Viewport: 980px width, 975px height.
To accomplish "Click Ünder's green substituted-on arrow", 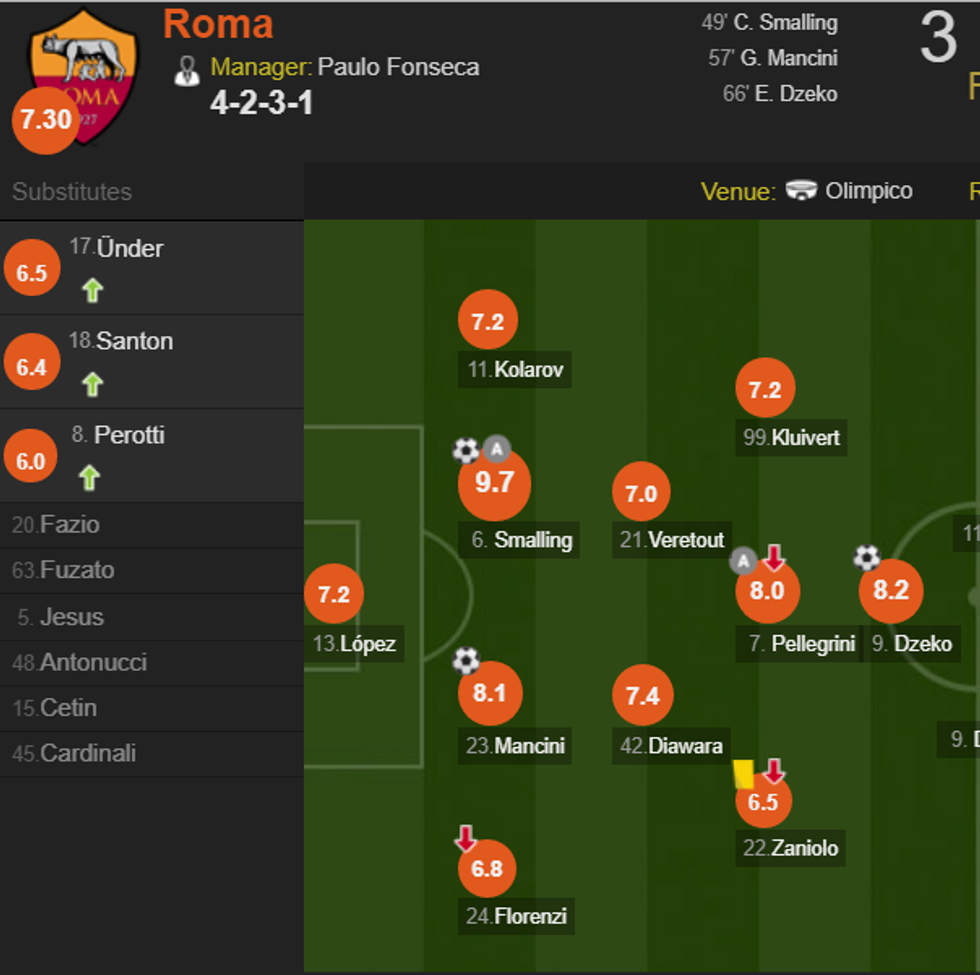I will [93, 291].
